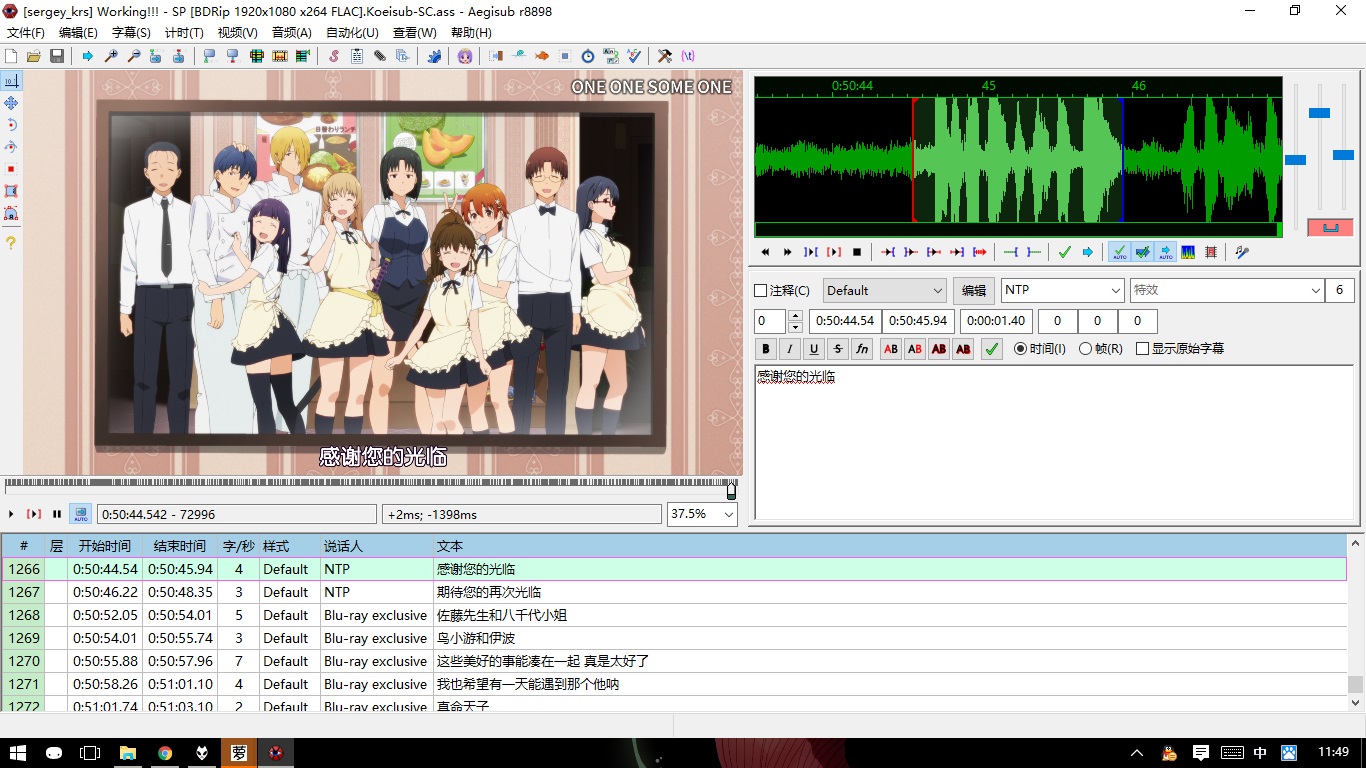Select the Rotate on XY axes tool
The image size is (1366, 768).
point(11,147)
